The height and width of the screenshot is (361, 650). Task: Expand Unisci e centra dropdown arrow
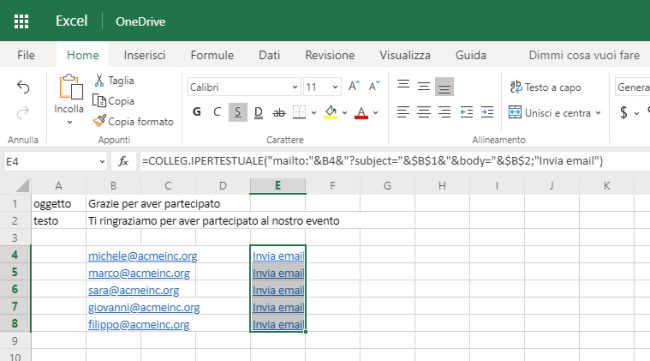pos(598,113)
